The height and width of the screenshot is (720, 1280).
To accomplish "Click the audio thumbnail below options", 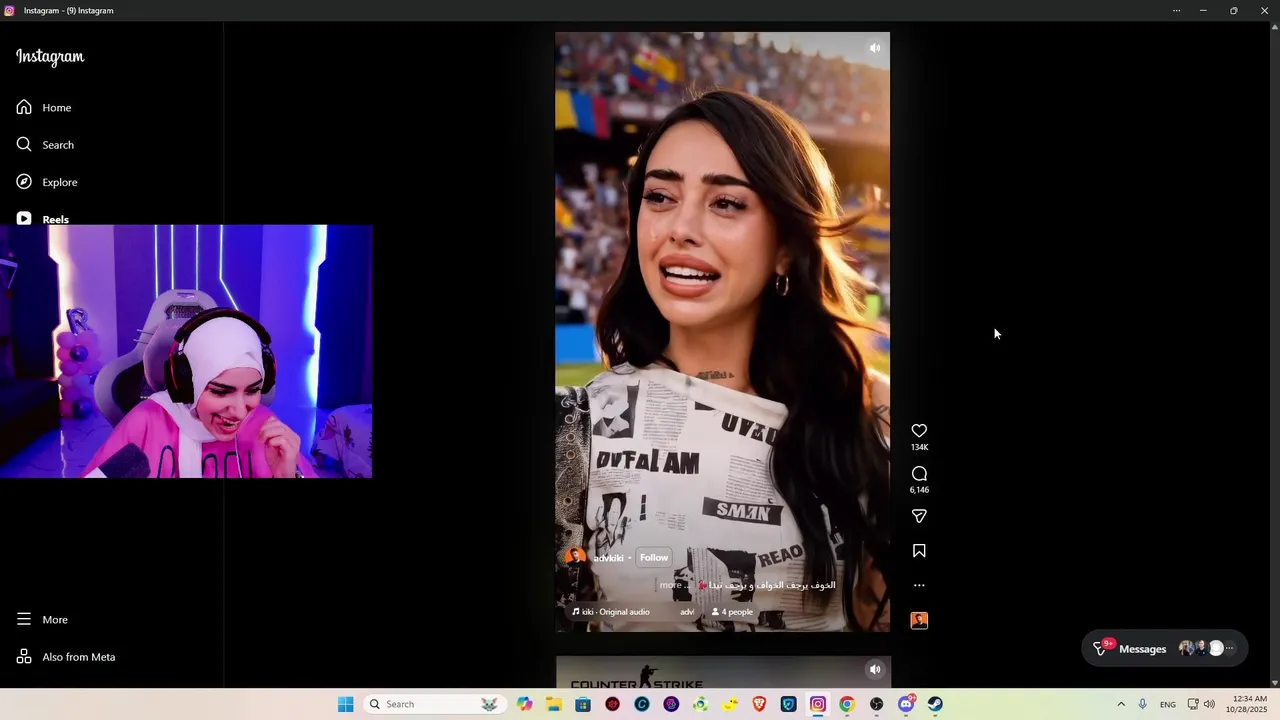I will [919, 620].
